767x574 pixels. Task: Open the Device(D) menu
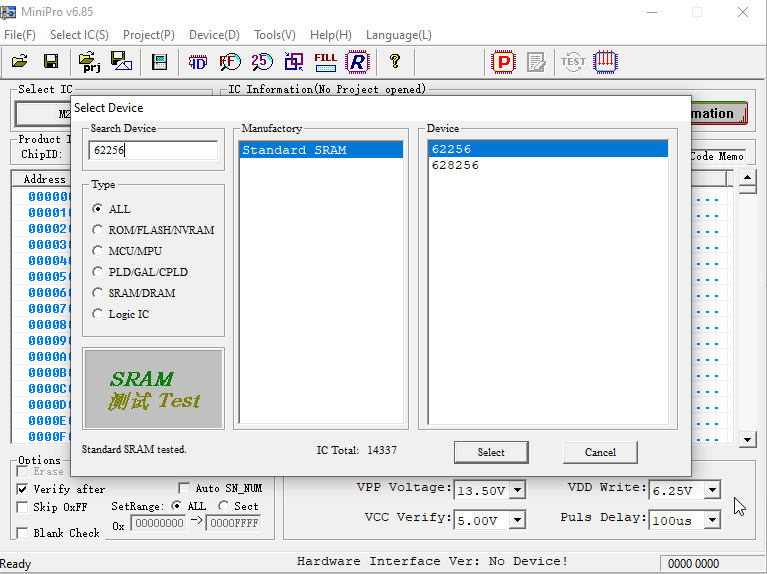click(x=214, y=35)
